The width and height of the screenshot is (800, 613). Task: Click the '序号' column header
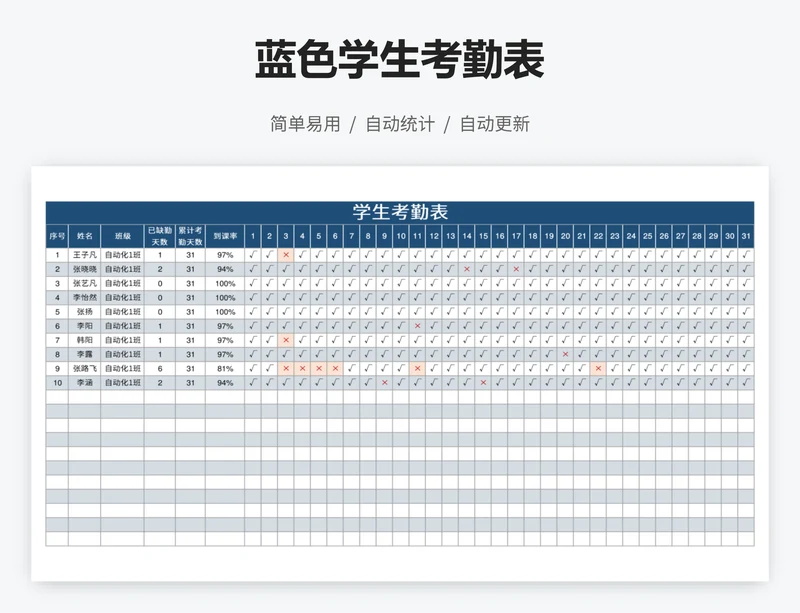57,236
